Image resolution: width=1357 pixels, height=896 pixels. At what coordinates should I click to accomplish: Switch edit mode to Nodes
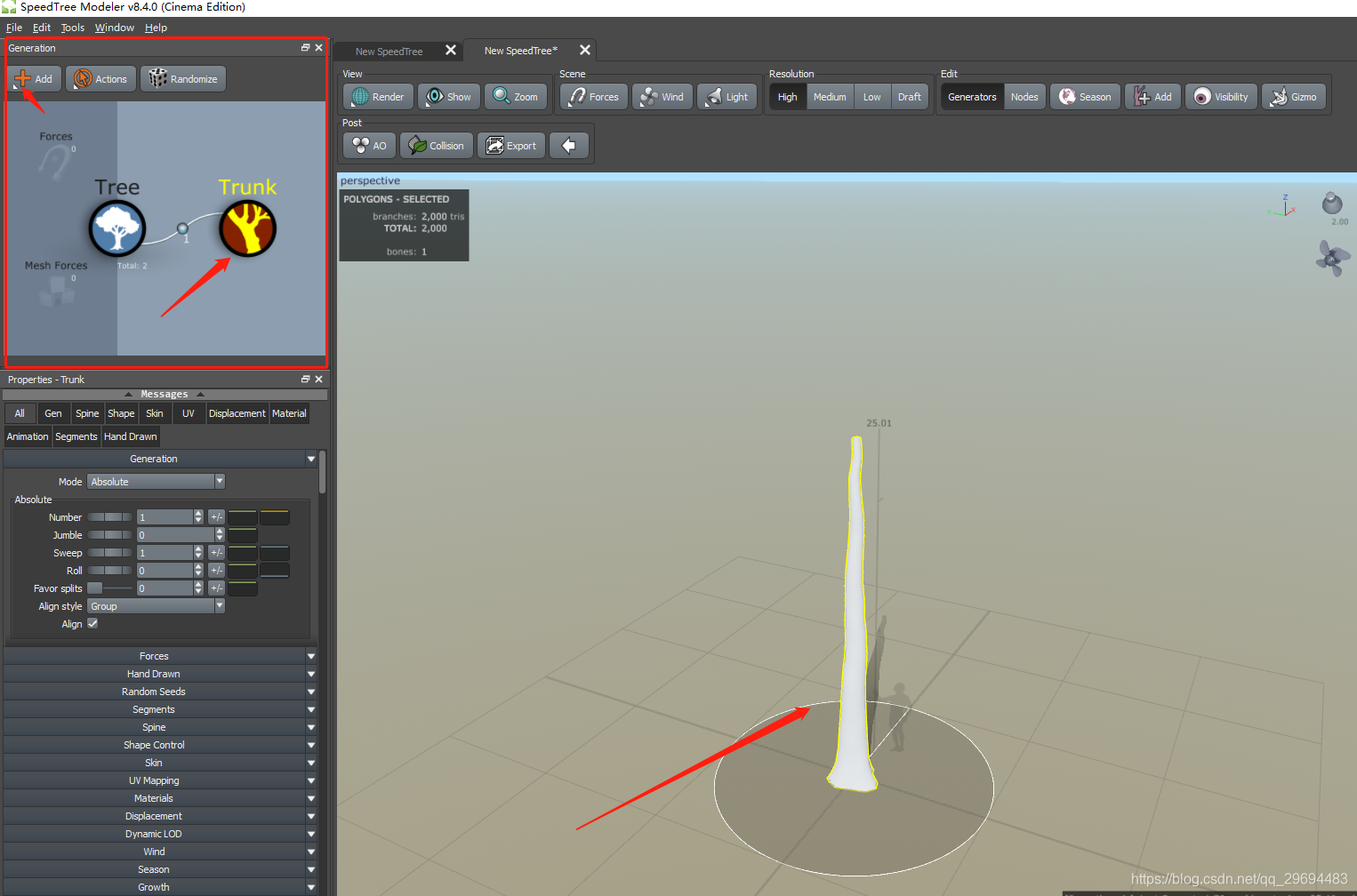[x=1024, y=97]
